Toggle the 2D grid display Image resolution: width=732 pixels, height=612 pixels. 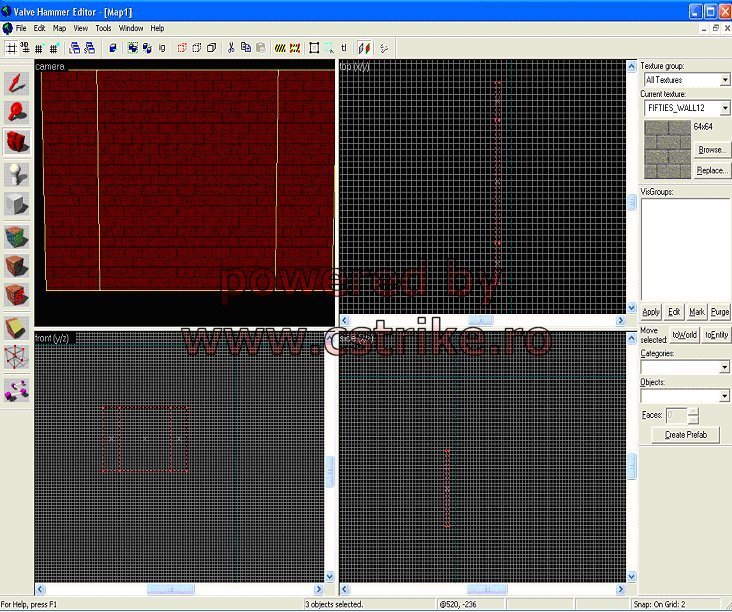tap(11, 47)
